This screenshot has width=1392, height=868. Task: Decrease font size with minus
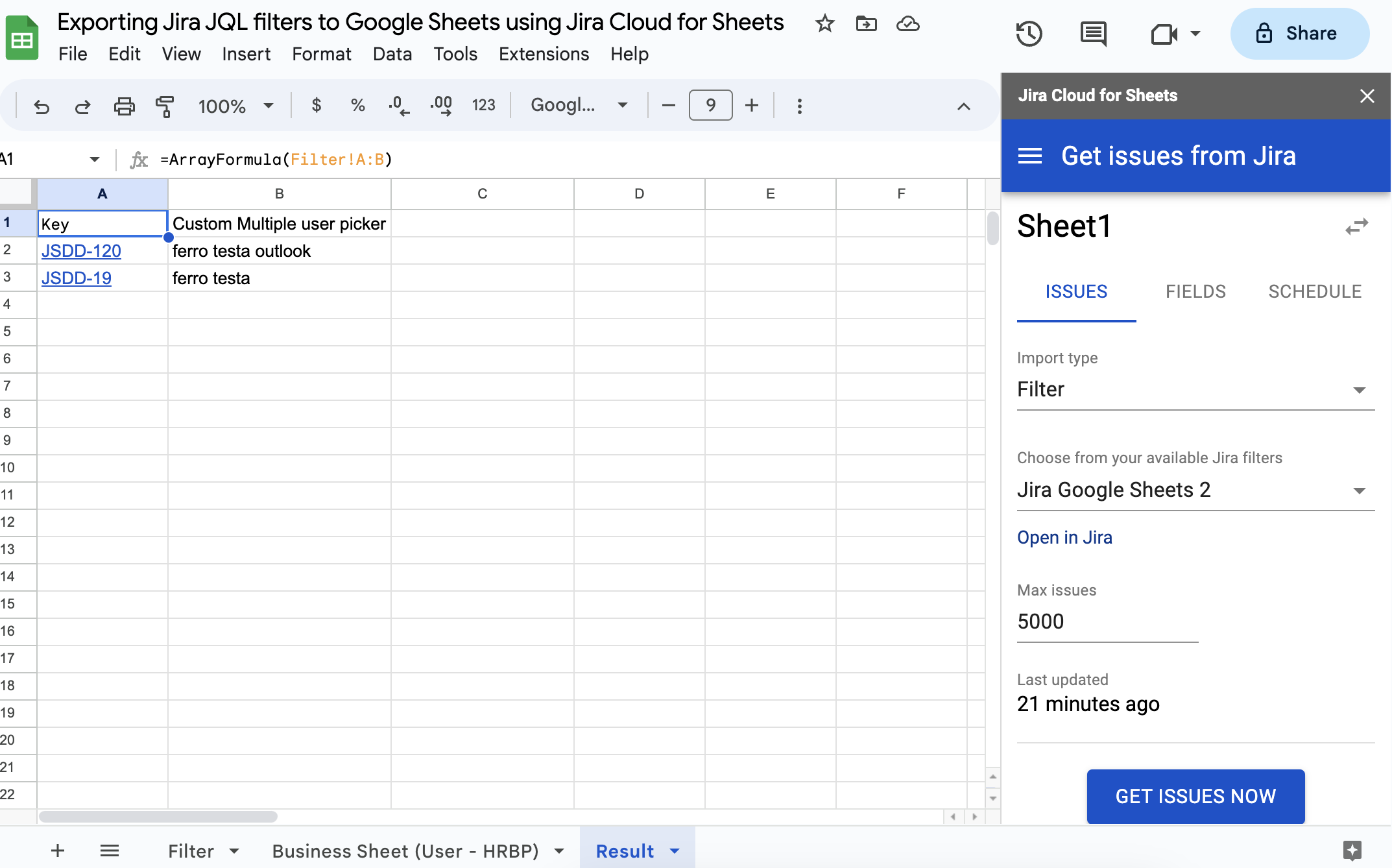669,105
